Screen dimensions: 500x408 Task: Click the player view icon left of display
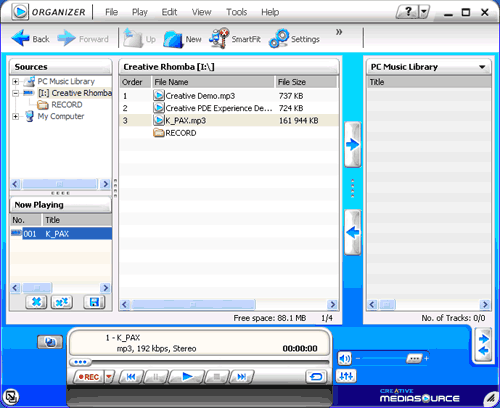coord(50,342)
